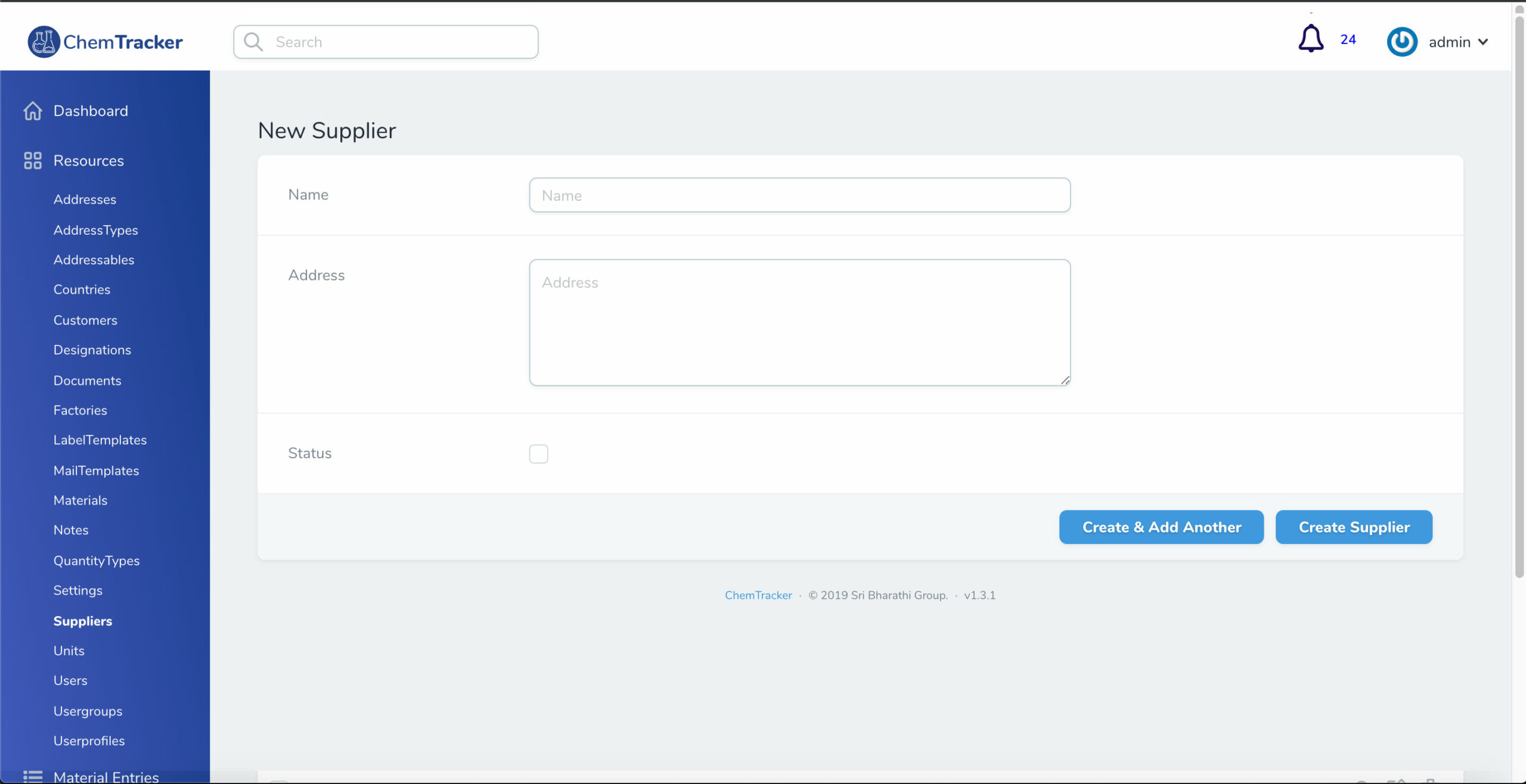
Task: Click the vertical page scrollbar
Action: pyautogui.click(x=1519, y=298)
